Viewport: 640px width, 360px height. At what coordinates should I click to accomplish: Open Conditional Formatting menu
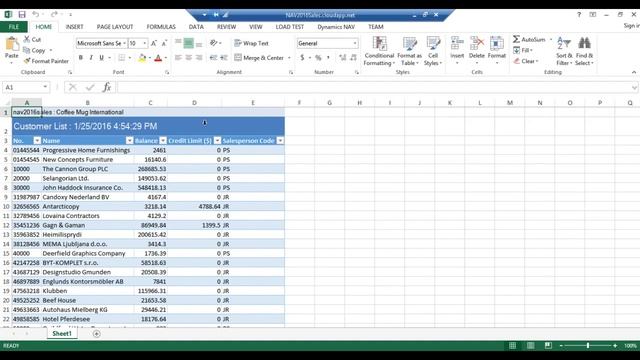click(x=379, y=51)
